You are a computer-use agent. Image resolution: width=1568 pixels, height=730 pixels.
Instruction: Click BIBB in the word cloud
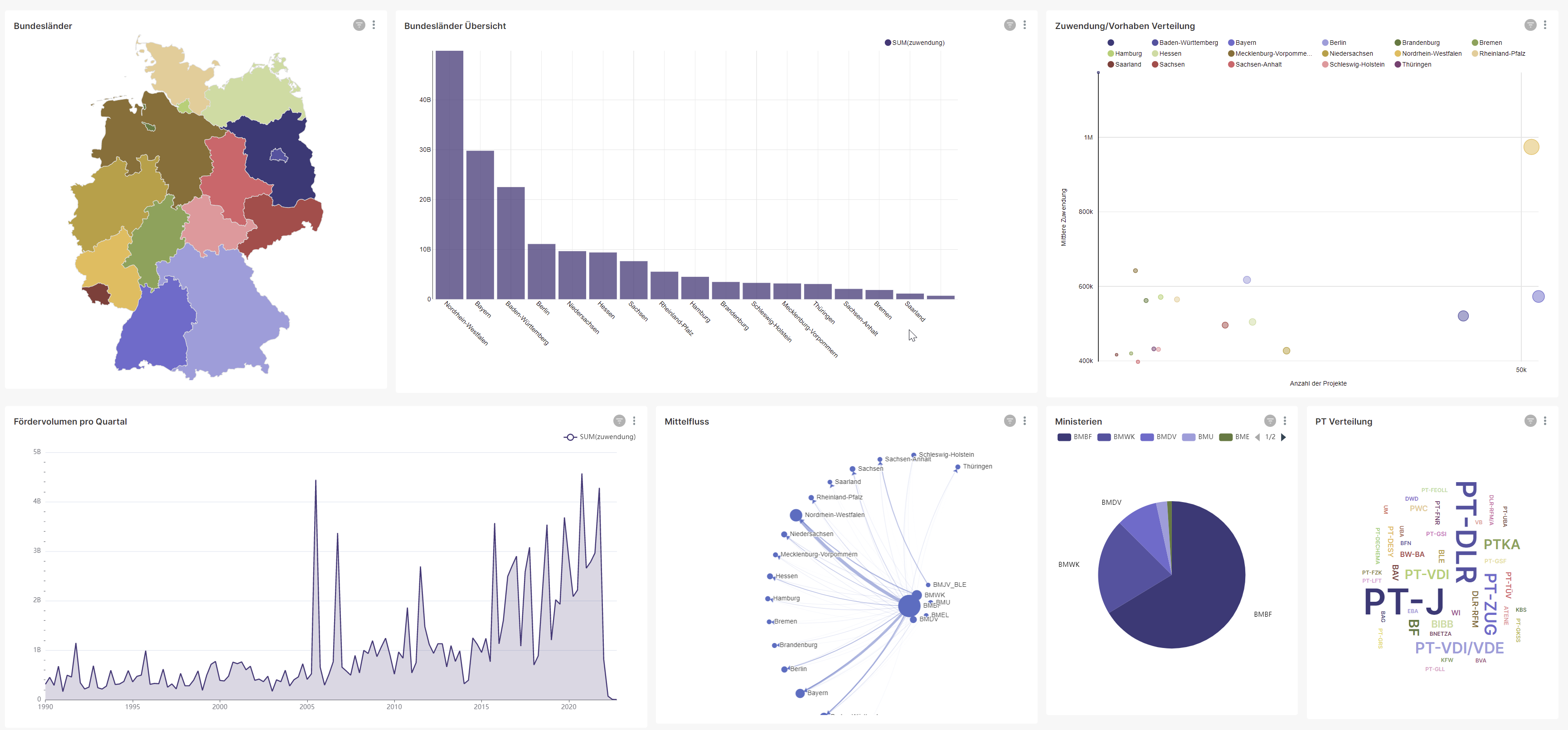click(x=1442, y=624)
